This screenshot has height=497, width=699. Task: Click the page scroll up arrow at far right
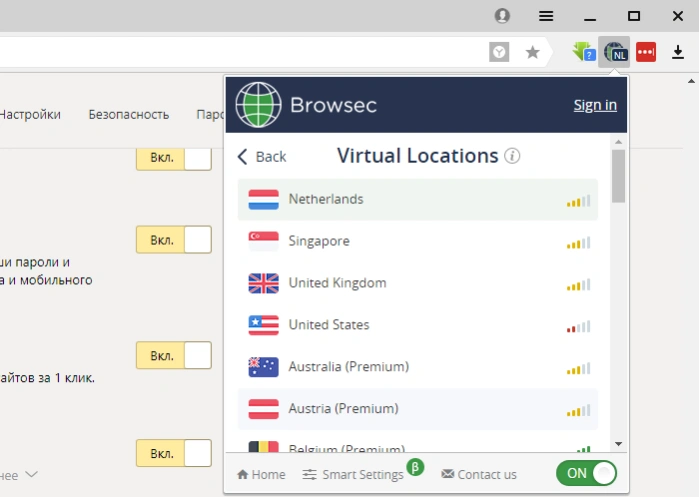click(691, 81)
